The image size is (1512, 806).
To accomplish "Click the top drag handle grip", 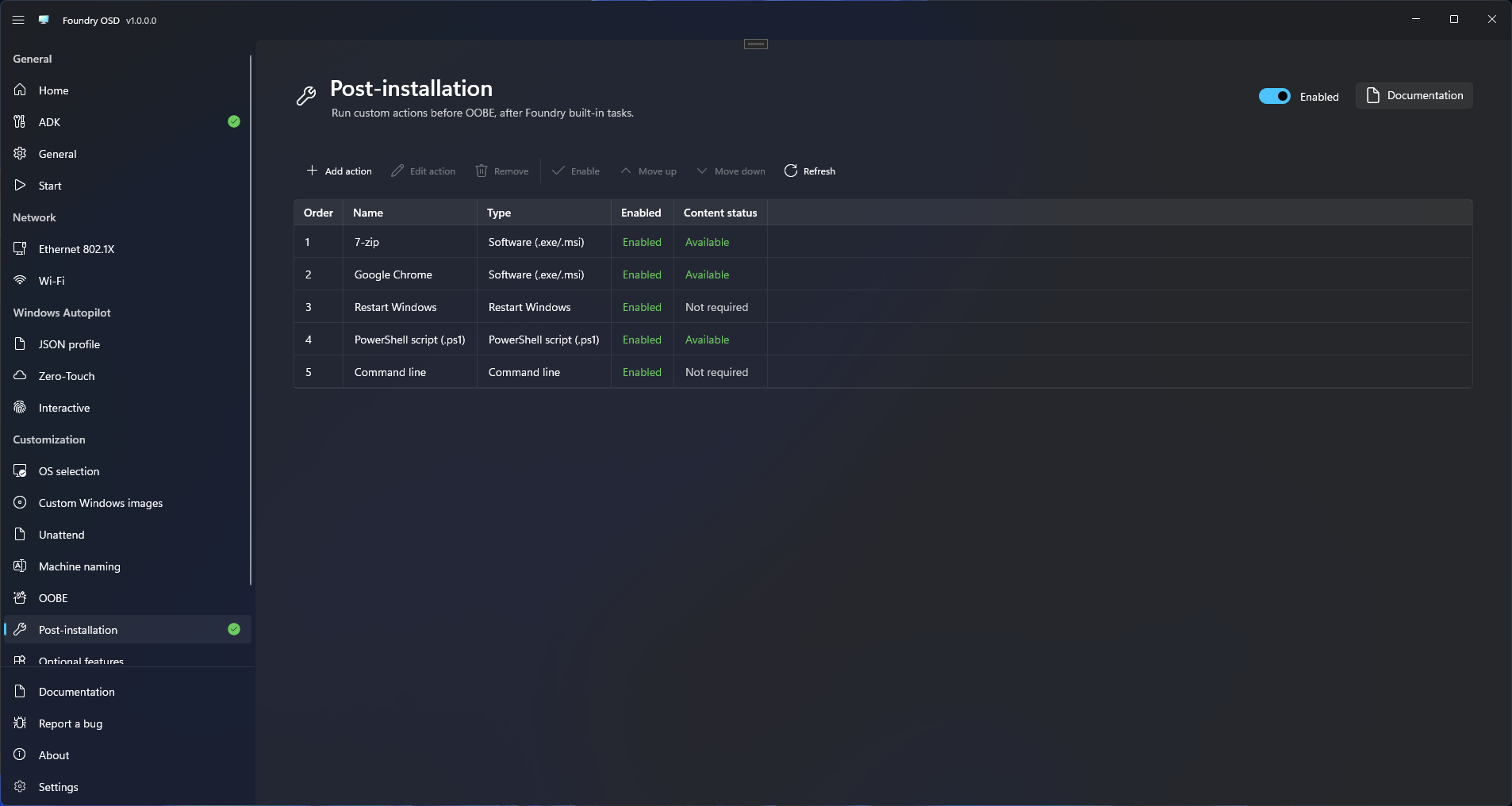I will [756, 44].
